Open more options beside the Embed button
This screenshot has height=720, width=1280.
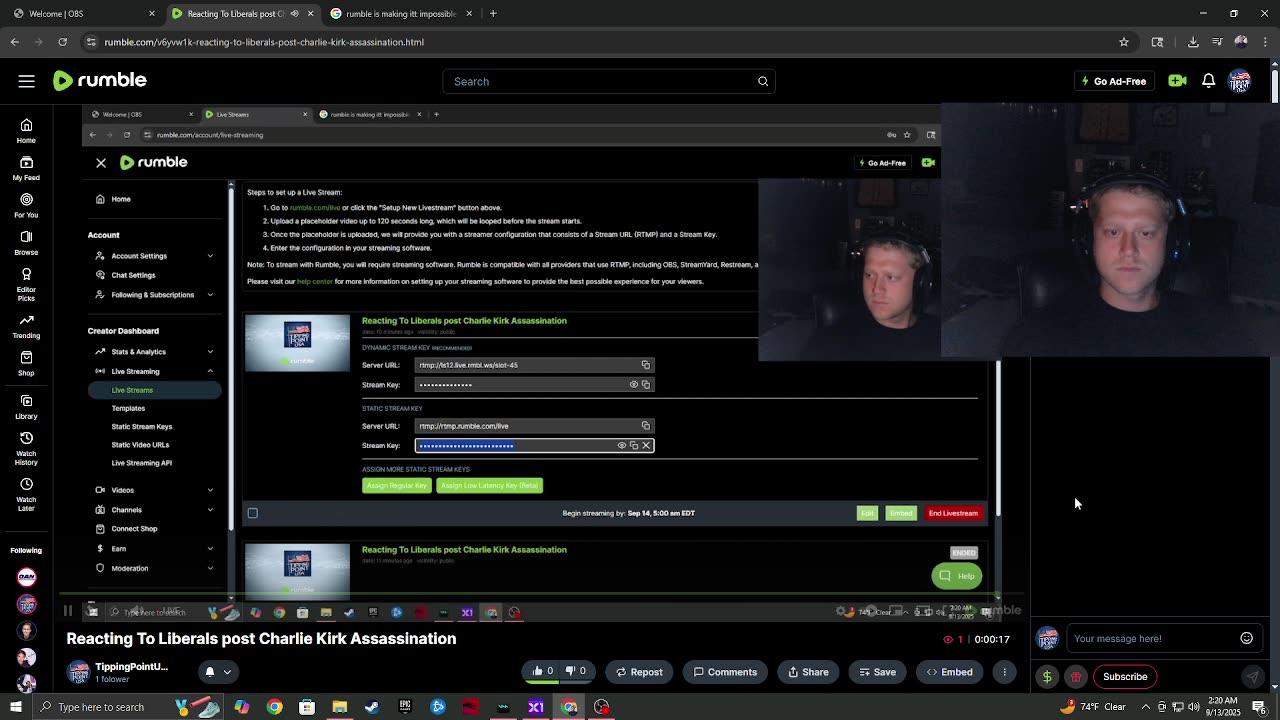1005,672
